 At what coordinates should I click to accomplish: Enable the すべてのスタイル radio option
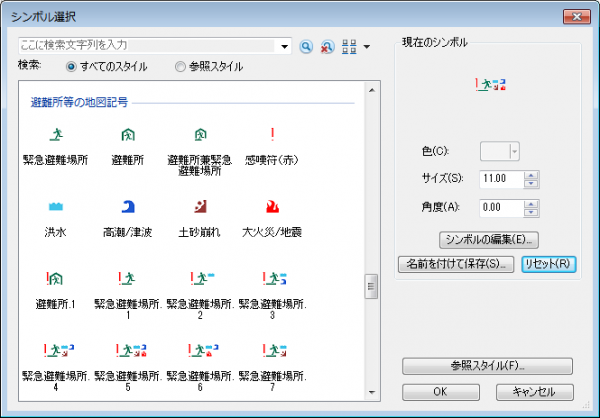coord(71,67)
